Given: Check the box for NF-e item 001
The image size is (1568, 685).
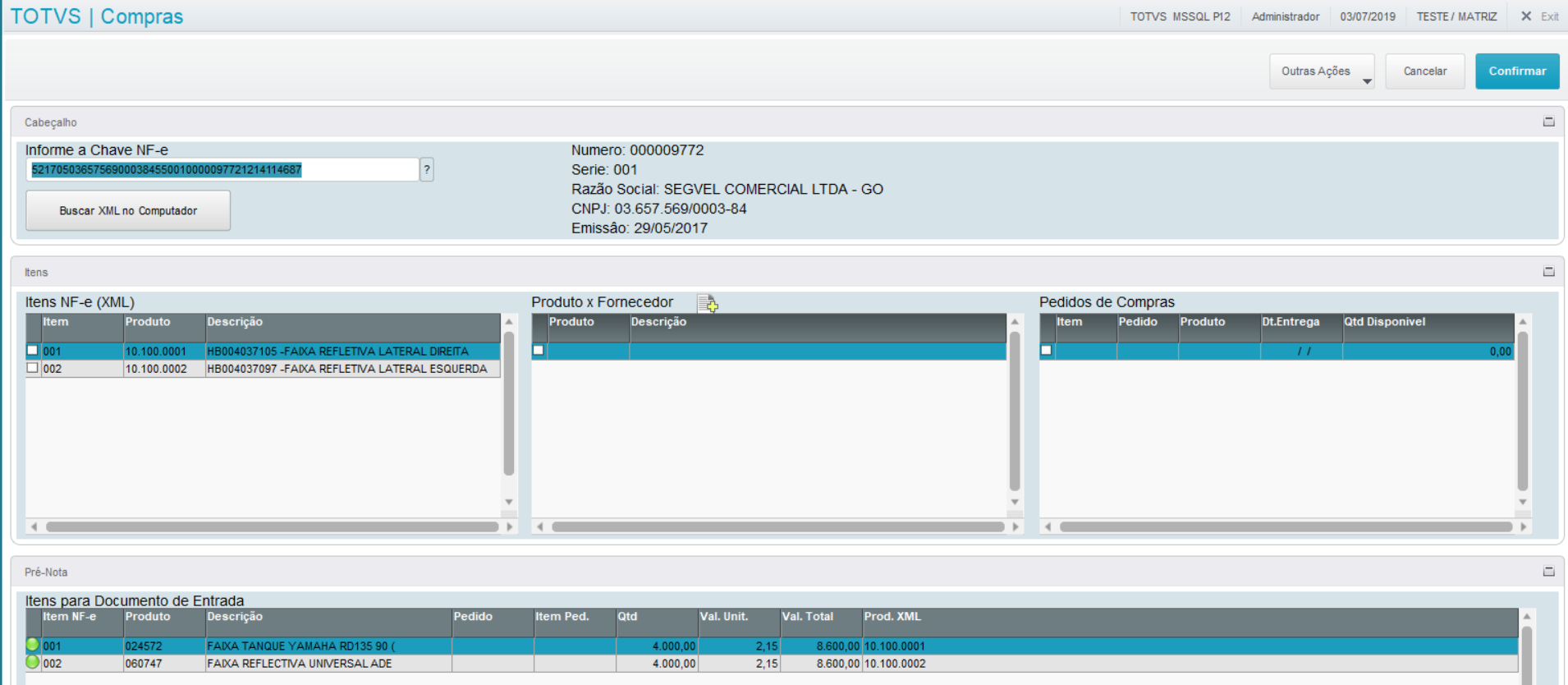Looking at the screenshot, I should (x=33, y=350).
